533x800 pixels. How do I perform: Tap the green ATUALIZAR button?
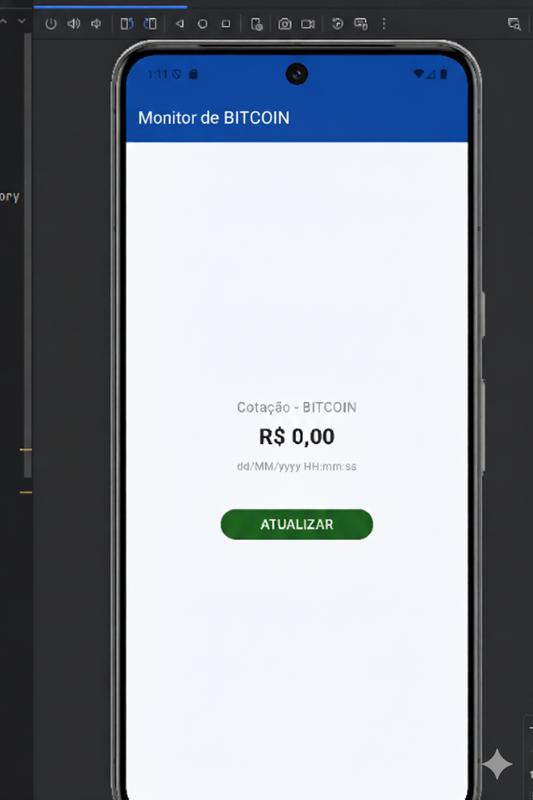297,524
